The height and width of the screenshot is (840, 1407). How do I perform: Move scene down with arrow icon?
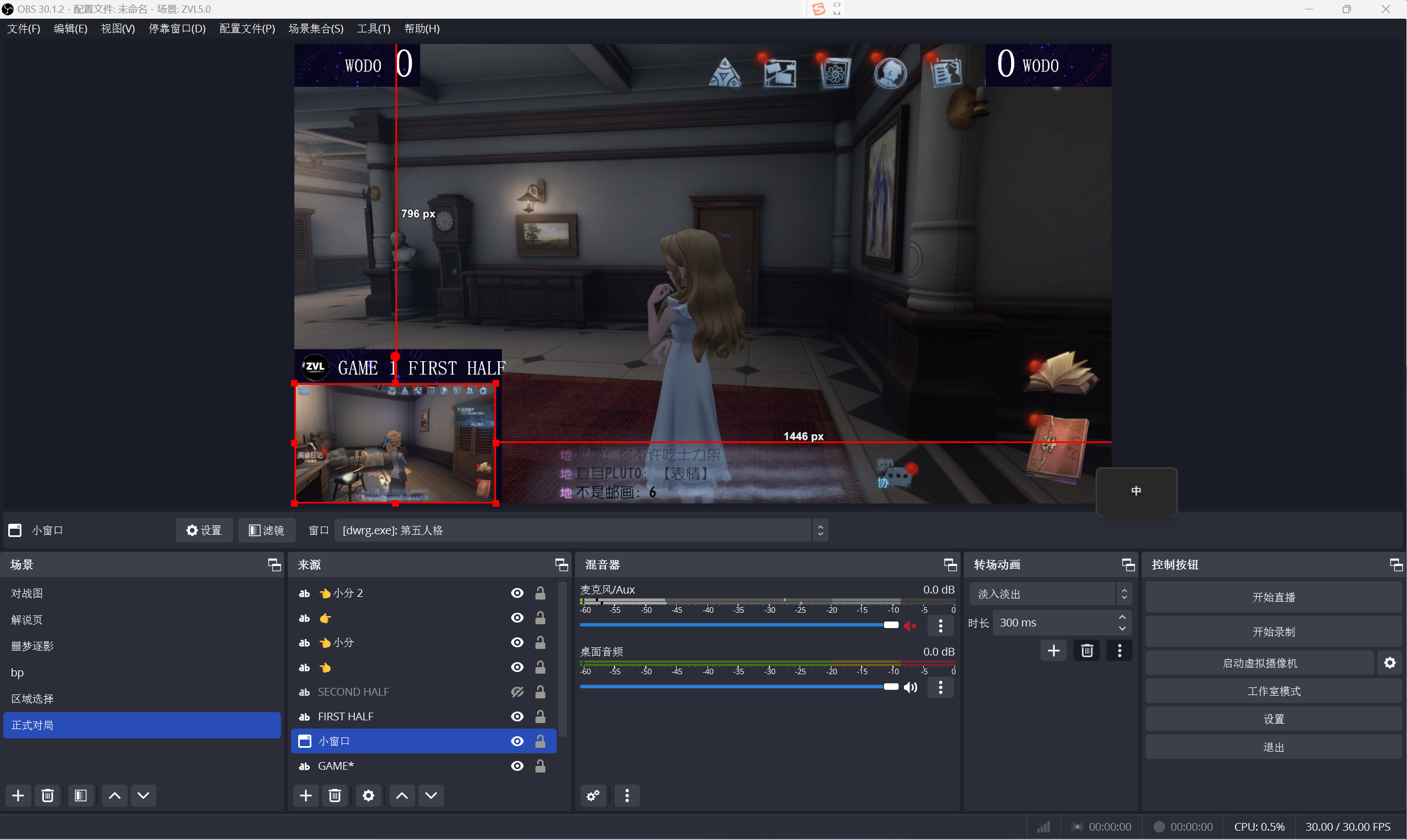tap(143, 796)
